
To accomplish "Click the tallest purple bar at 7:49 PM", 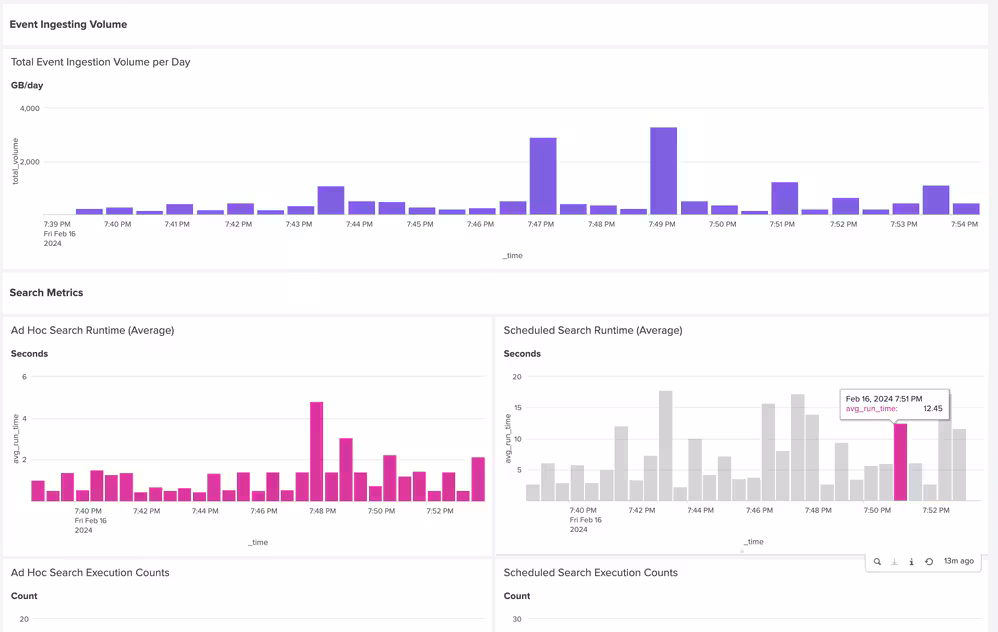I will 663,171.
